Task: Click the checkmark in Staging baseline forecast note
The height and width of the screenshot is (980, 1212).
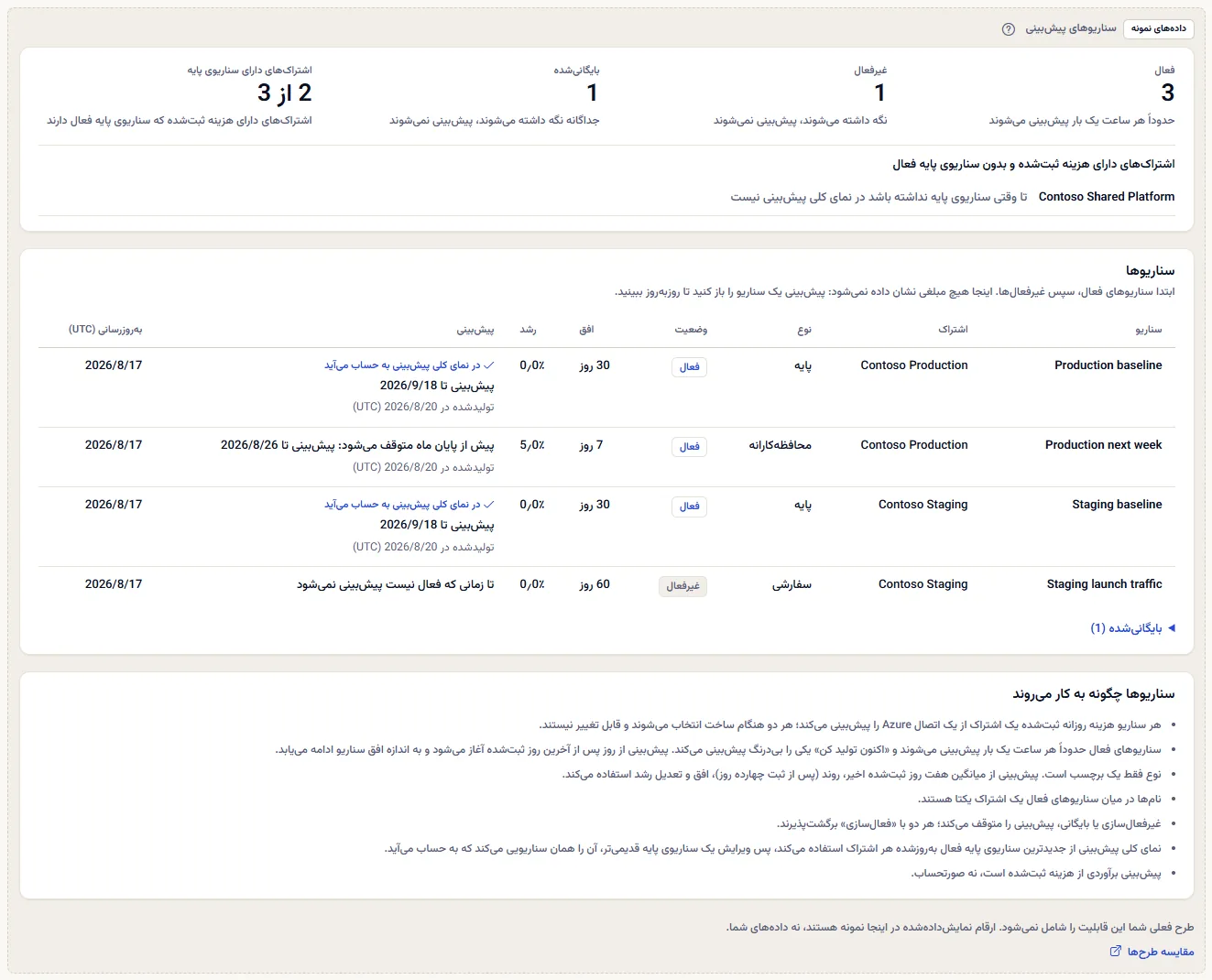Action: click(489, 505)
